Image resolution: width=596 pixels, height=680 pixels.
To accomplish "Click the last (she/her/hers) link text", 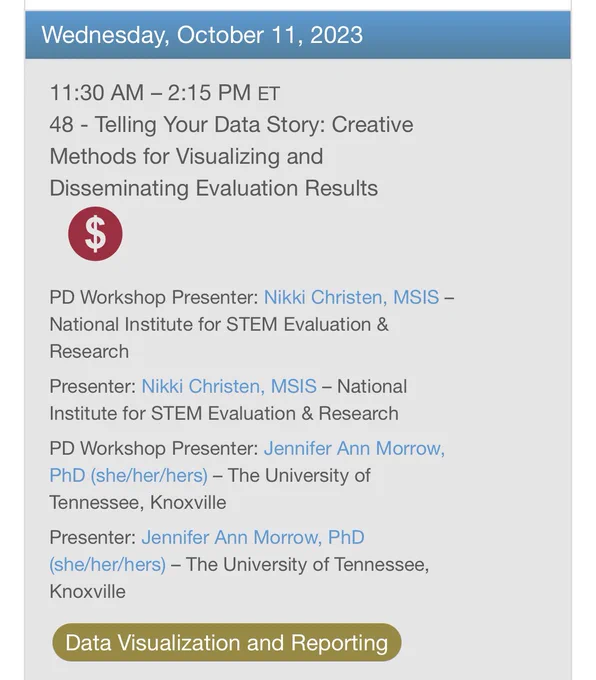I will tap(108, 565).
